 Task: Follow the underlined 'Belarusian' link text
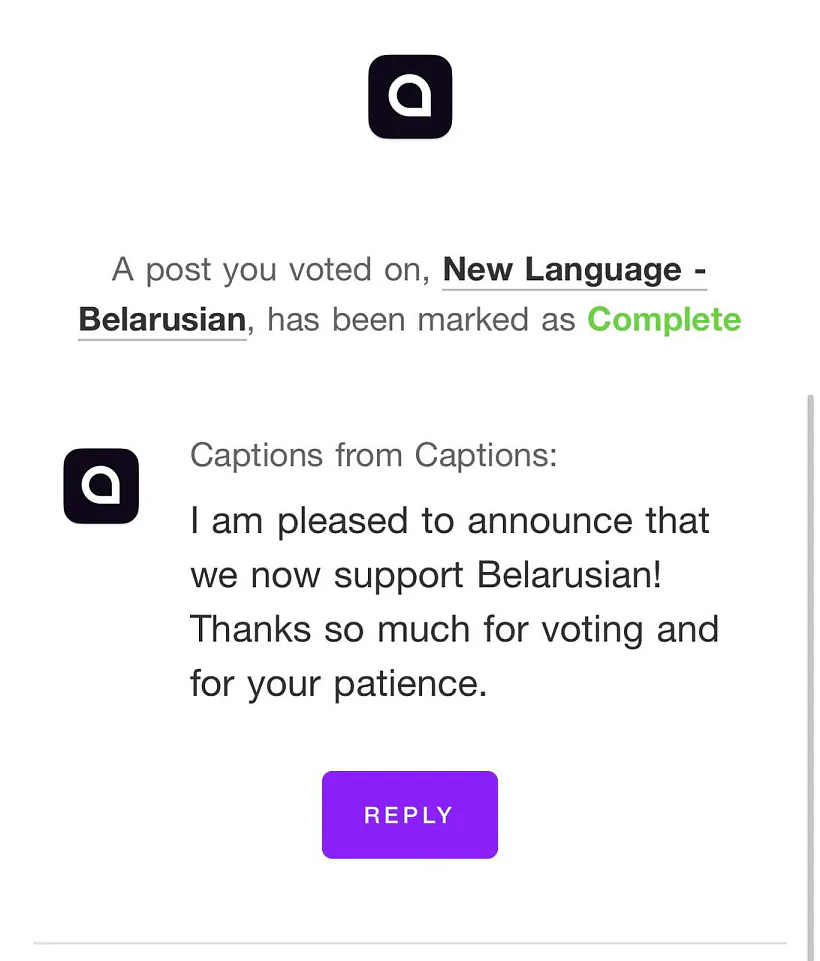tap(162, 320)
